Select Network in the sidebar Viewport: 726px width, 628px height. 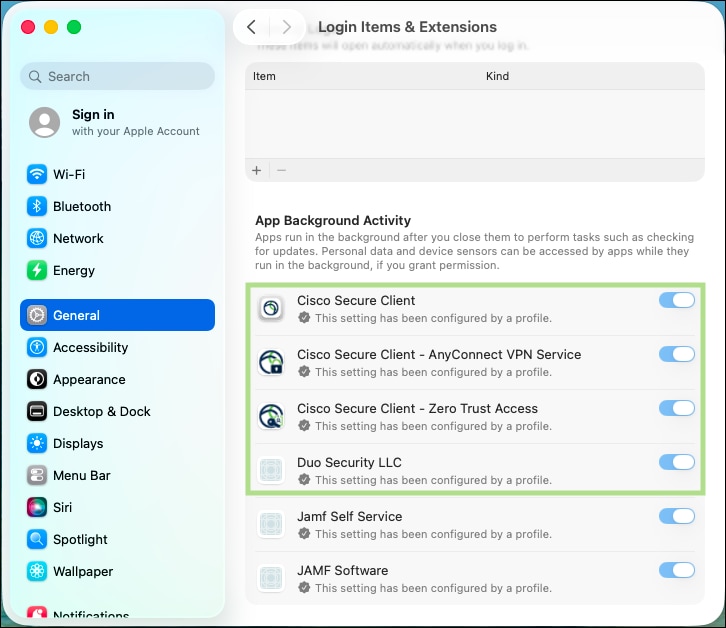117,239
